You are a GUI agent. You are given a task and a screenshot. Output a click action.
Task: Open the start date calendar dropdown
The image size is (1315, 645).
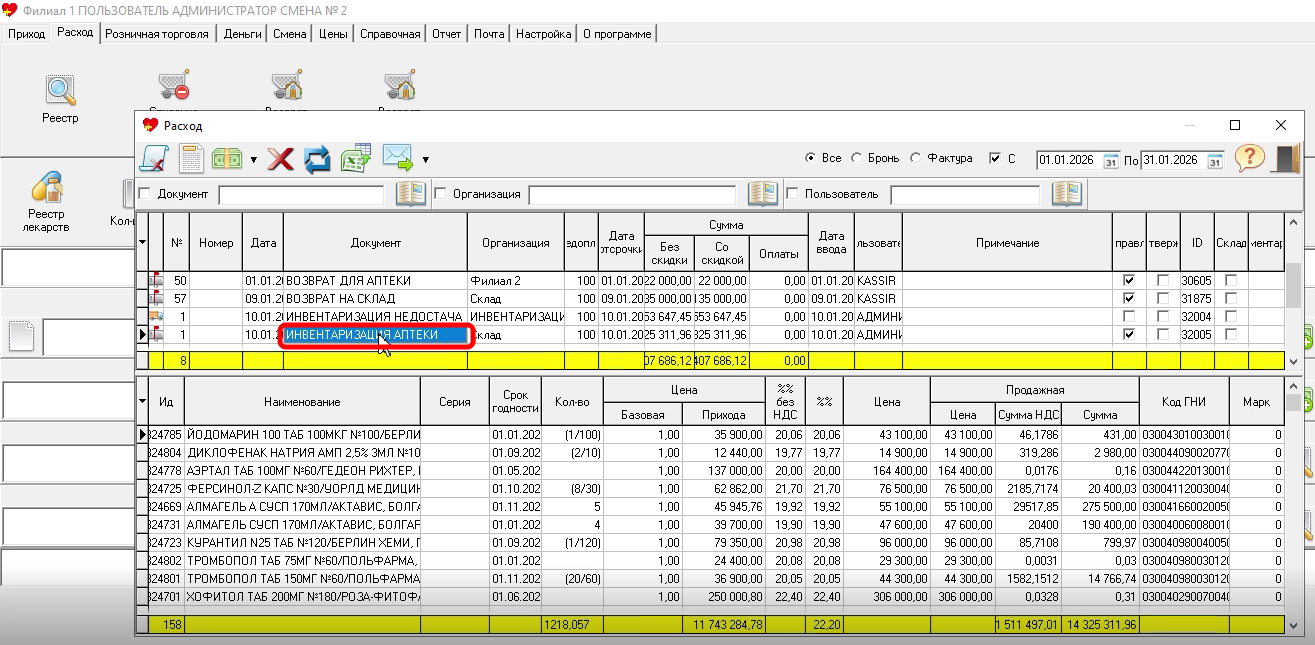click(x=1110, y=160)
